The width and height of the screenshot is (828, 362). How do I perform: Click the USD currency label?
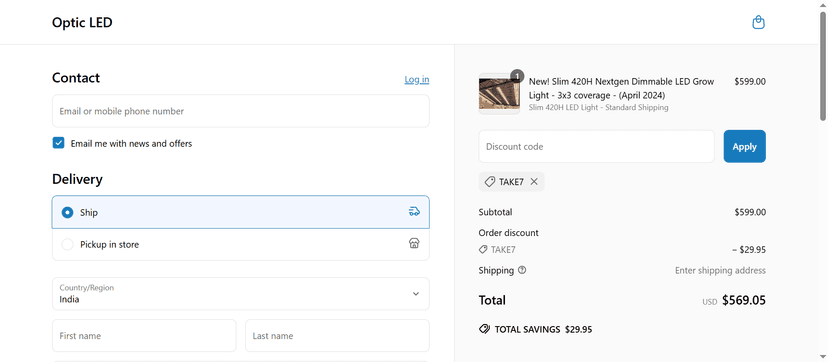click(x=710, y=302)
